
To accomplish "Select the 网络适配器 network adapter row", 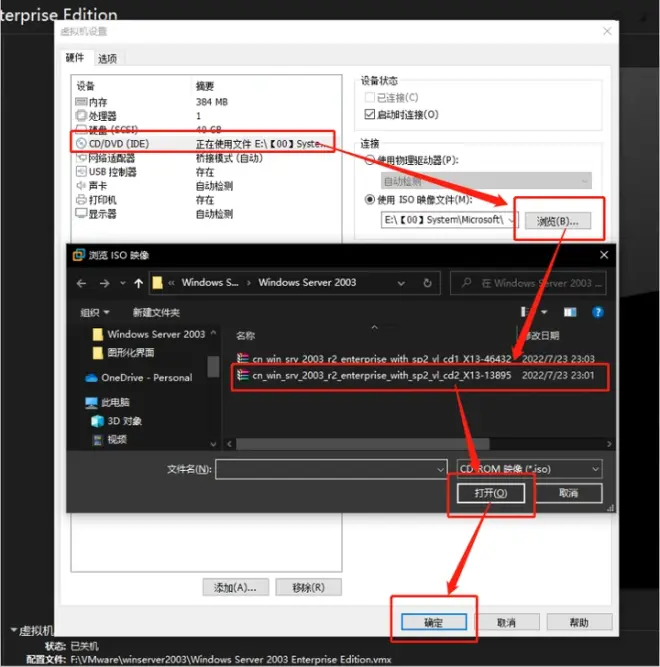I will pos(206,158).
